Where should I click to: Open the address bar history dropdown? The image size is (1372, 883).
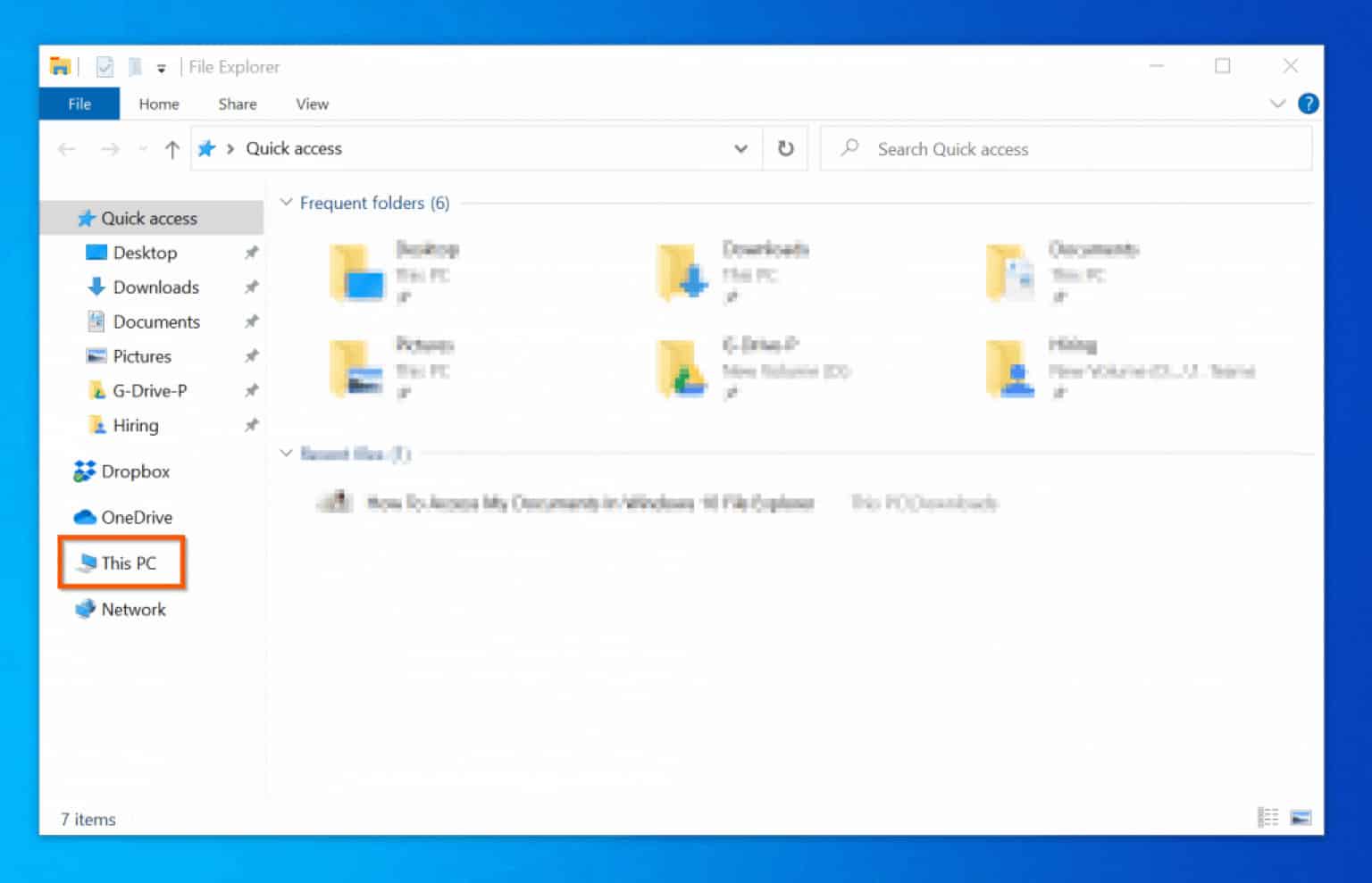[740, 148]
